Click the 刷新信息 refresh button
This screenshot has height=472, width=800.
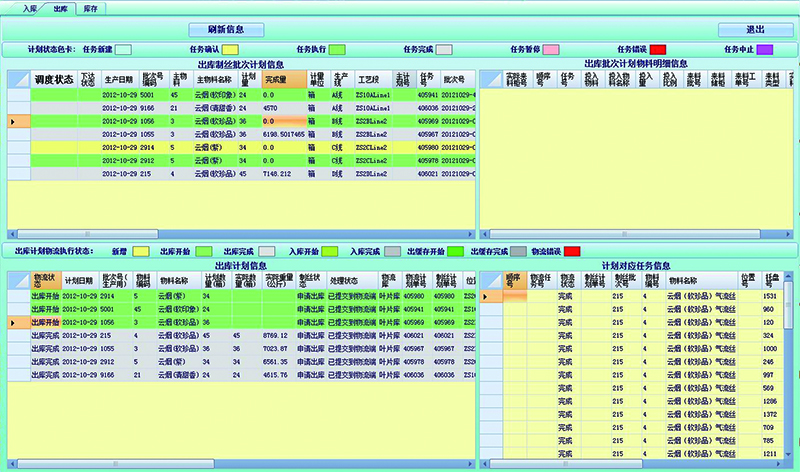click(x=231, y=30)
